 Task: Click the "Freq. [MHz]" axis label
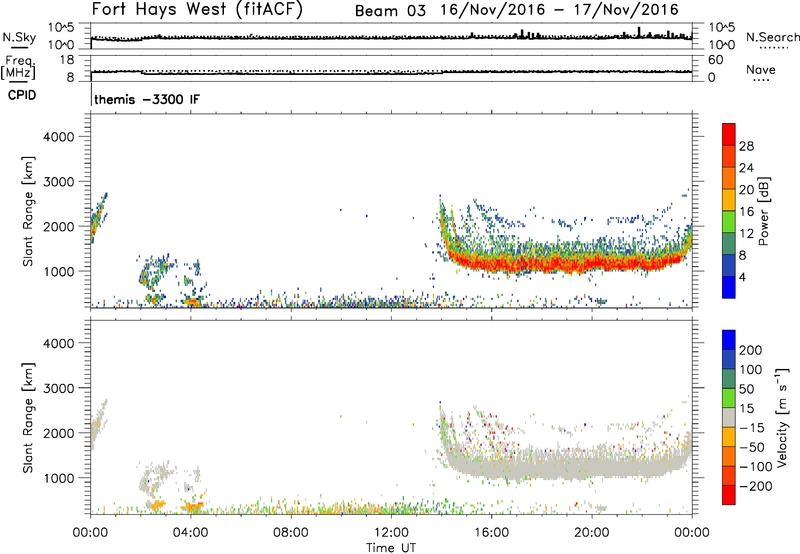pyautogui.click(x=19, y=67)
